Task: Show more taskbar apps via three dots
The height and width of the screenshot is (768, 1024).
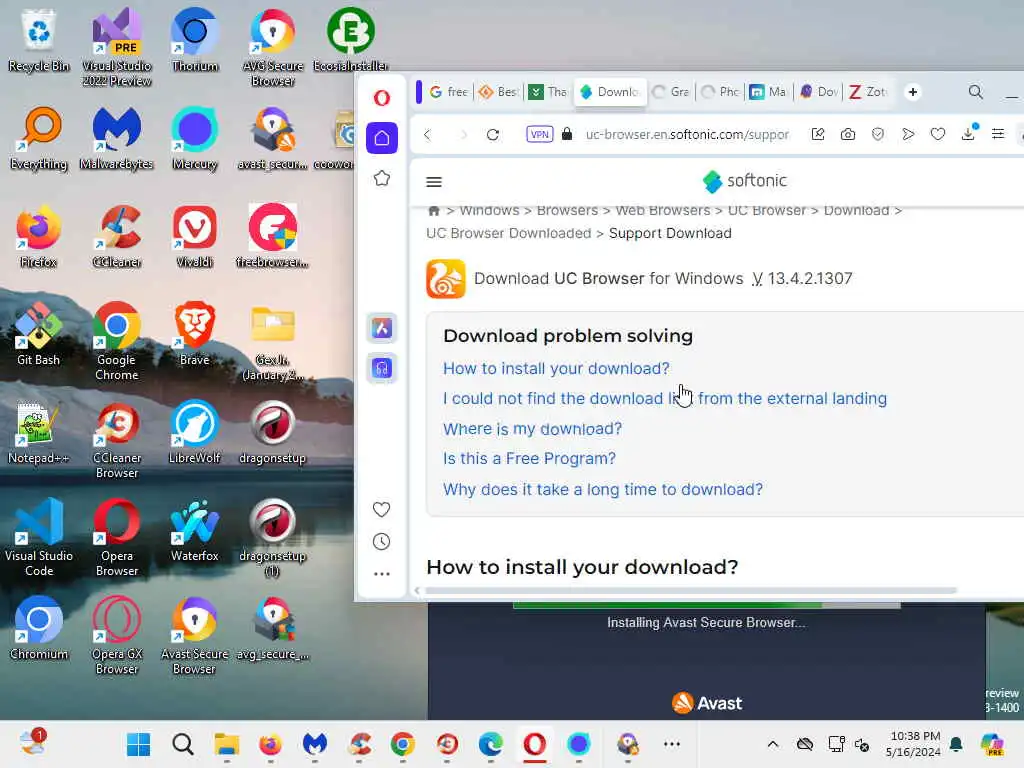Action: point(672,744)
